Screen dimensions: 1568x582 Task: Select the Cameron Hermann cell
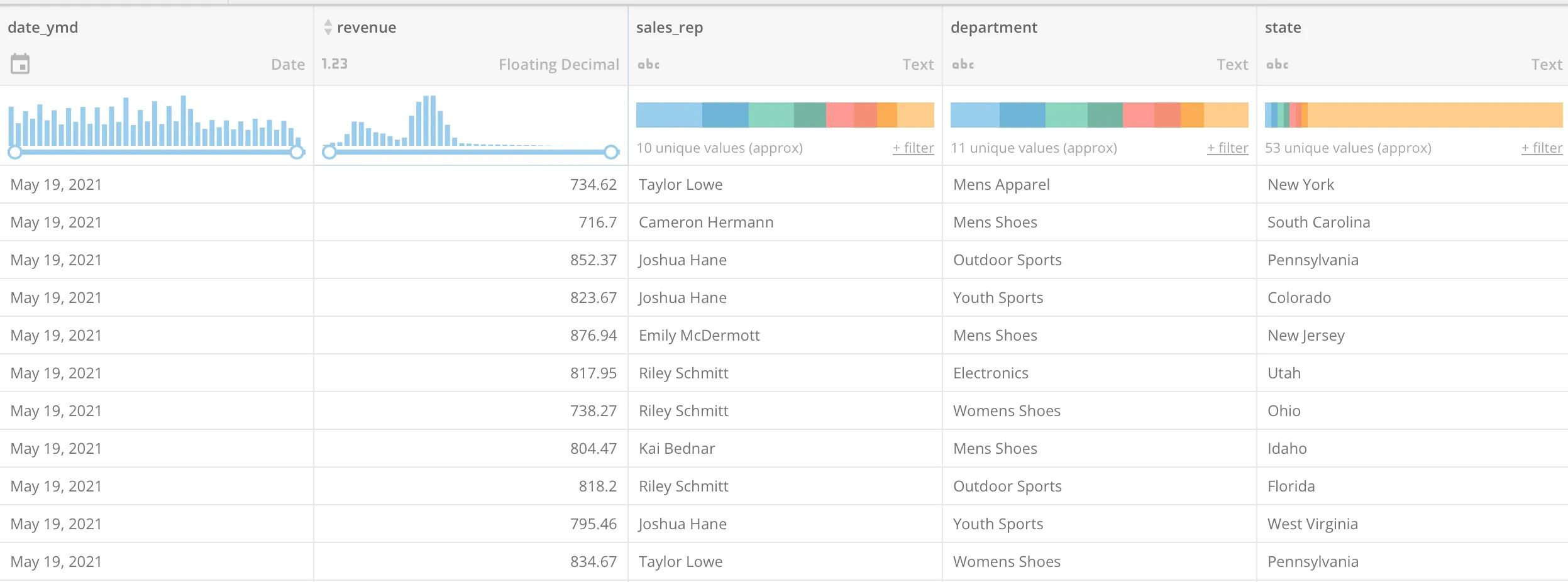point(706,222)
